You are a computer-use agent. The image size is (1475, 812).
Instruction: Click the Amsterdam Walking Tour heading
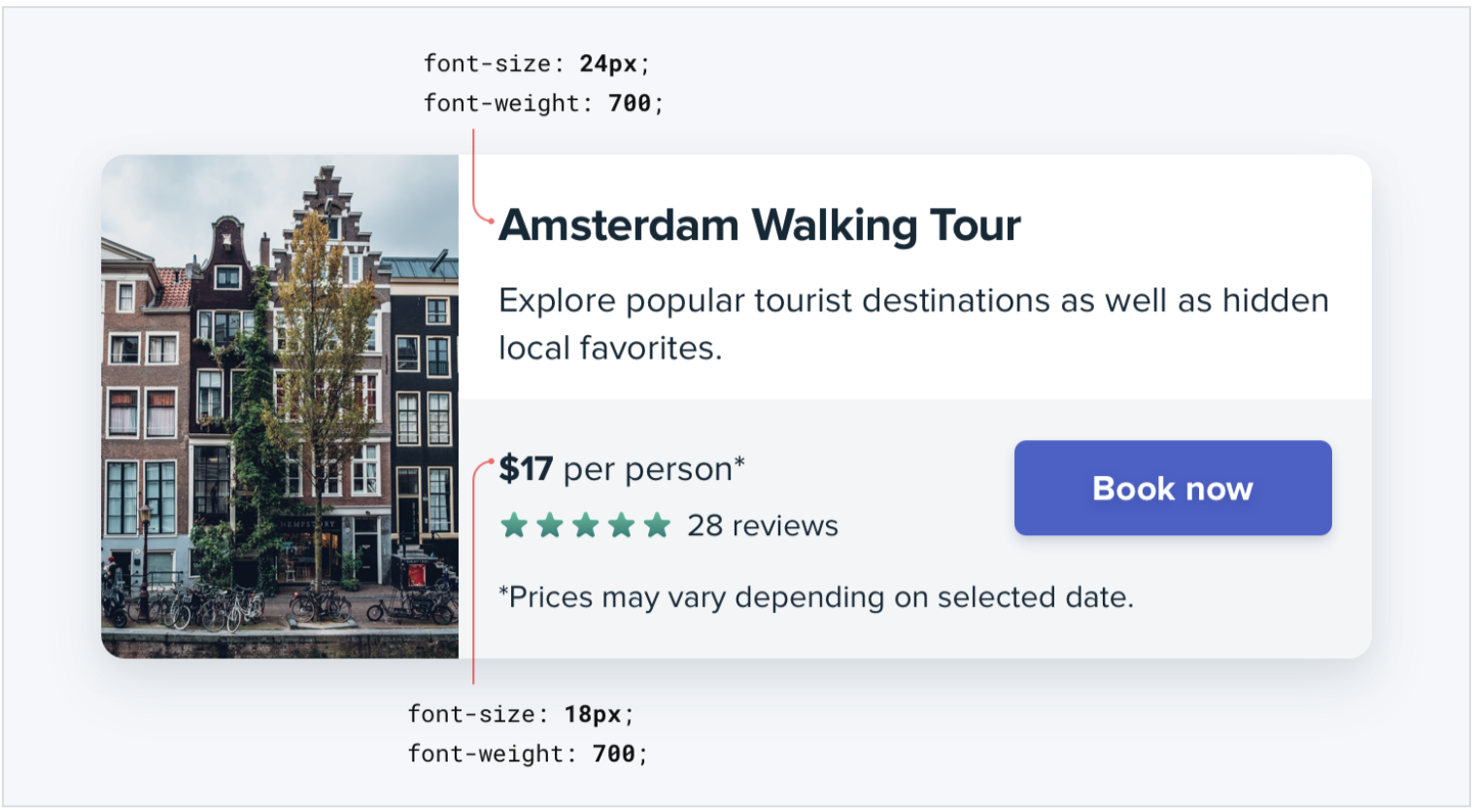[759, 225]
